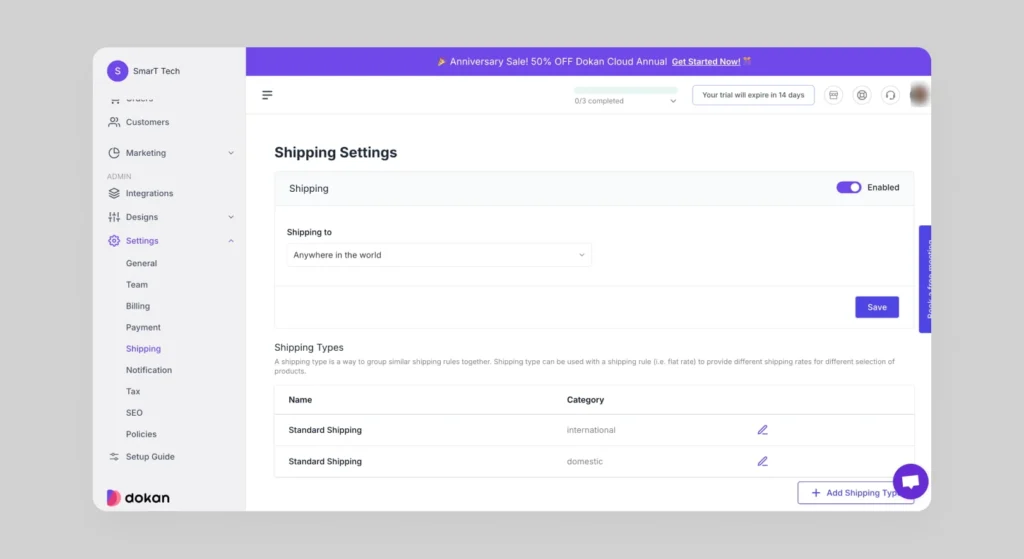1024x559 pixels.
Task: Click the SmarT Tech avatar icon
Action: 118,71
